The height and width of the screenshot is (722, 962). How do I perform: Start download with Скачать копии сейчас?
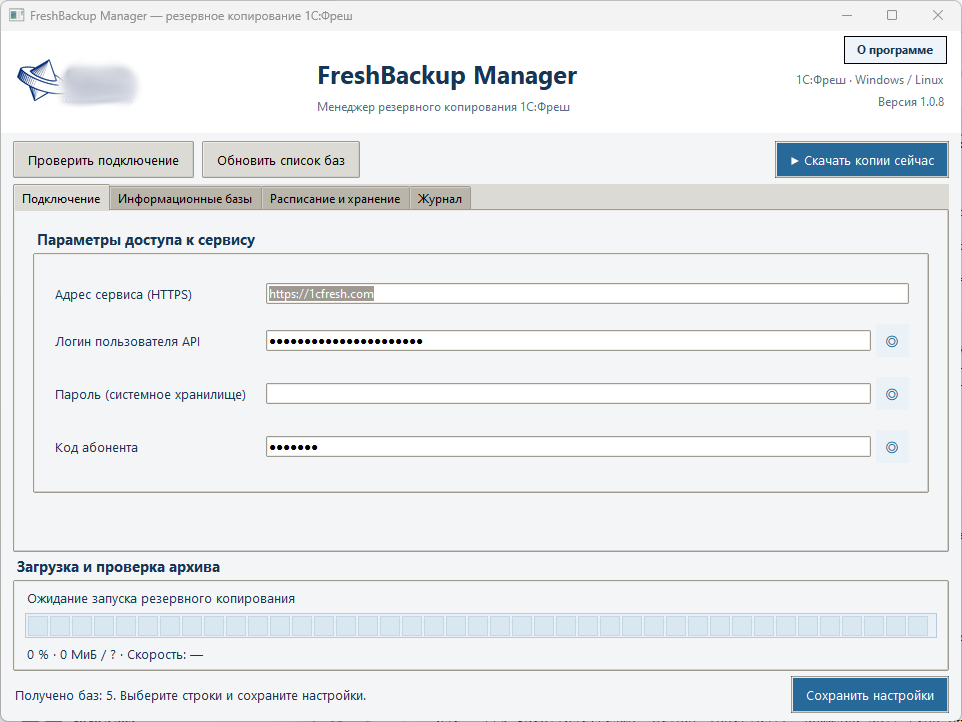tap(862, 160)
